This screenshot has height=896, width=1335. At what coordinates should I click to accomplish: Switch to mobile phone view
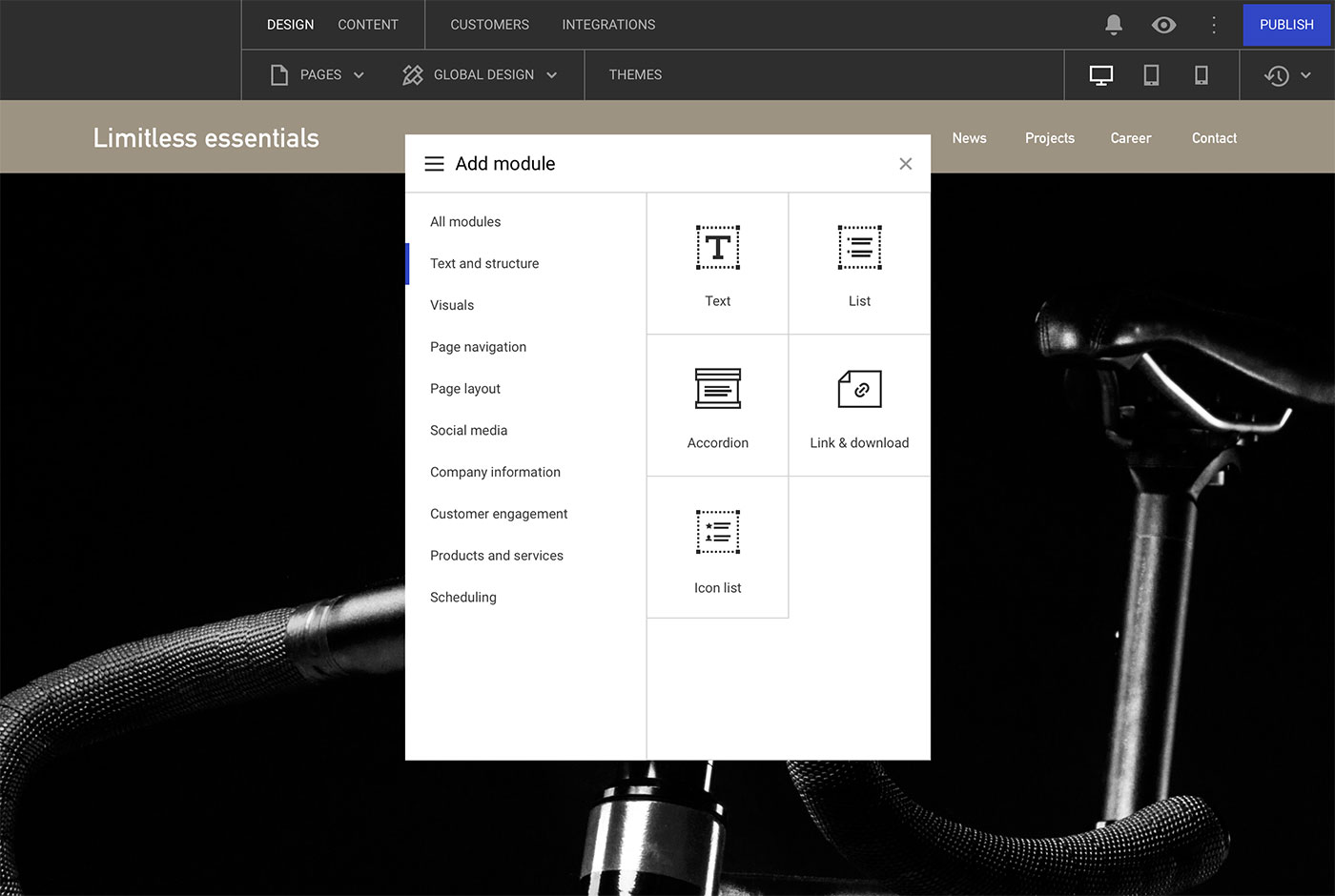pos(1201,75)
